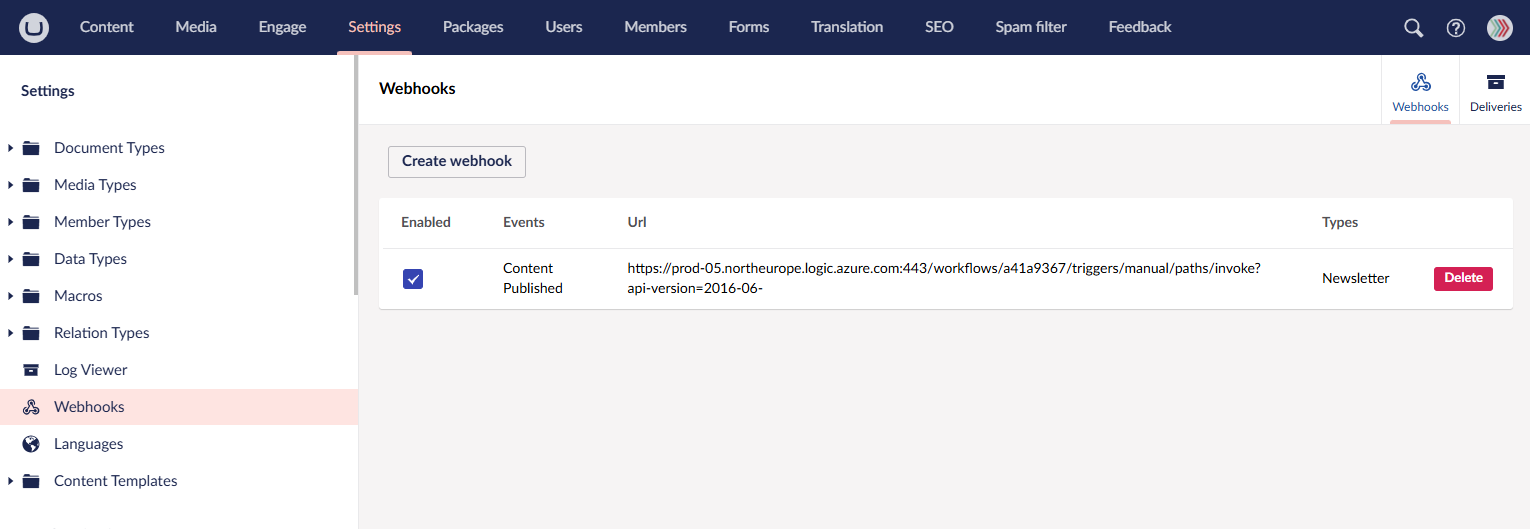1530x529 pixels.
Task: Click the Content Templates folder icon
Action: (31, 481)
